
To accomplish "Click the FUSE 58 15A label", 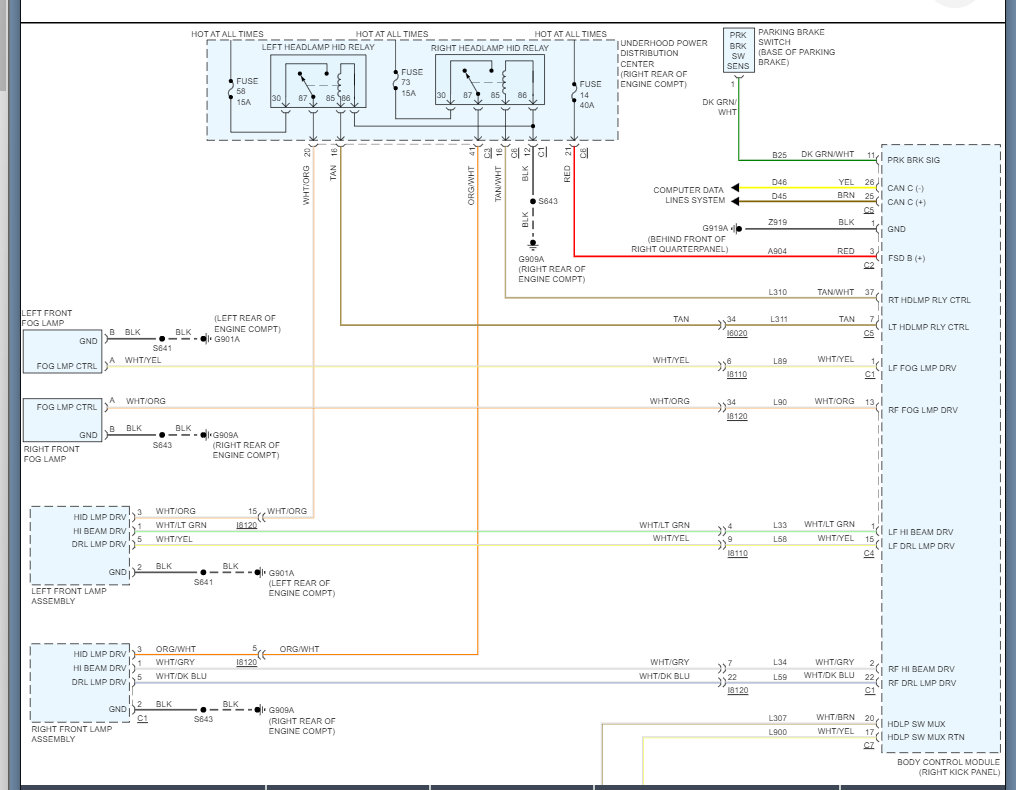I will [247, 91].
